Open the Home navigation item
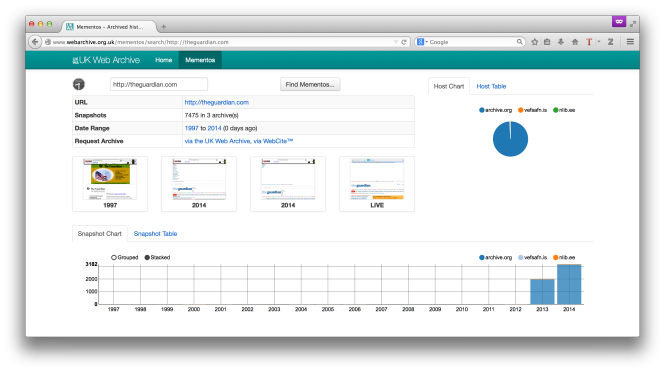This screenshot has height=372, width=665. pos(164,60)
